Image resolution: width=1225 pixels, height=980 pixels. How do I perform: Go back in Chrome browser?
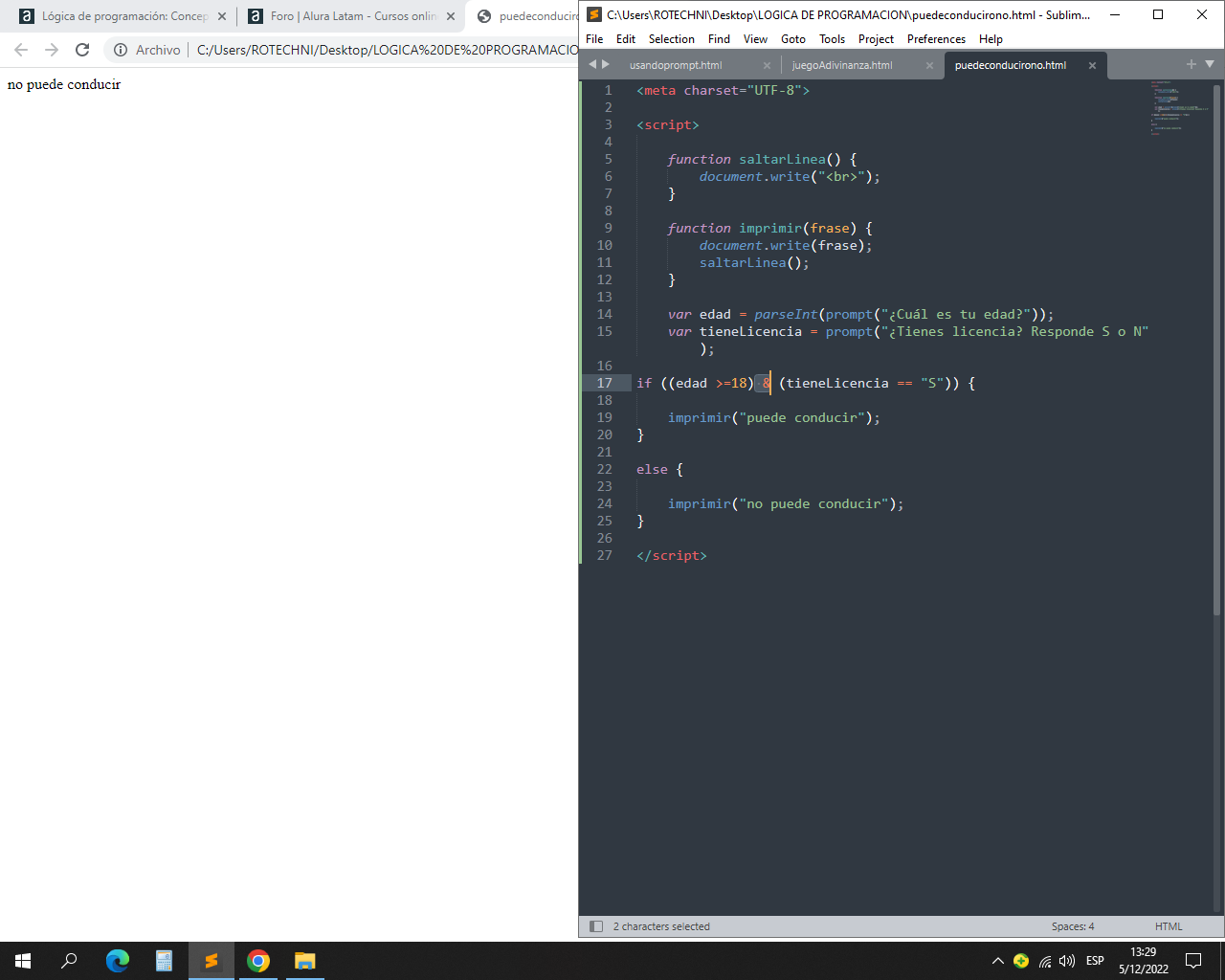pos(21,50)
